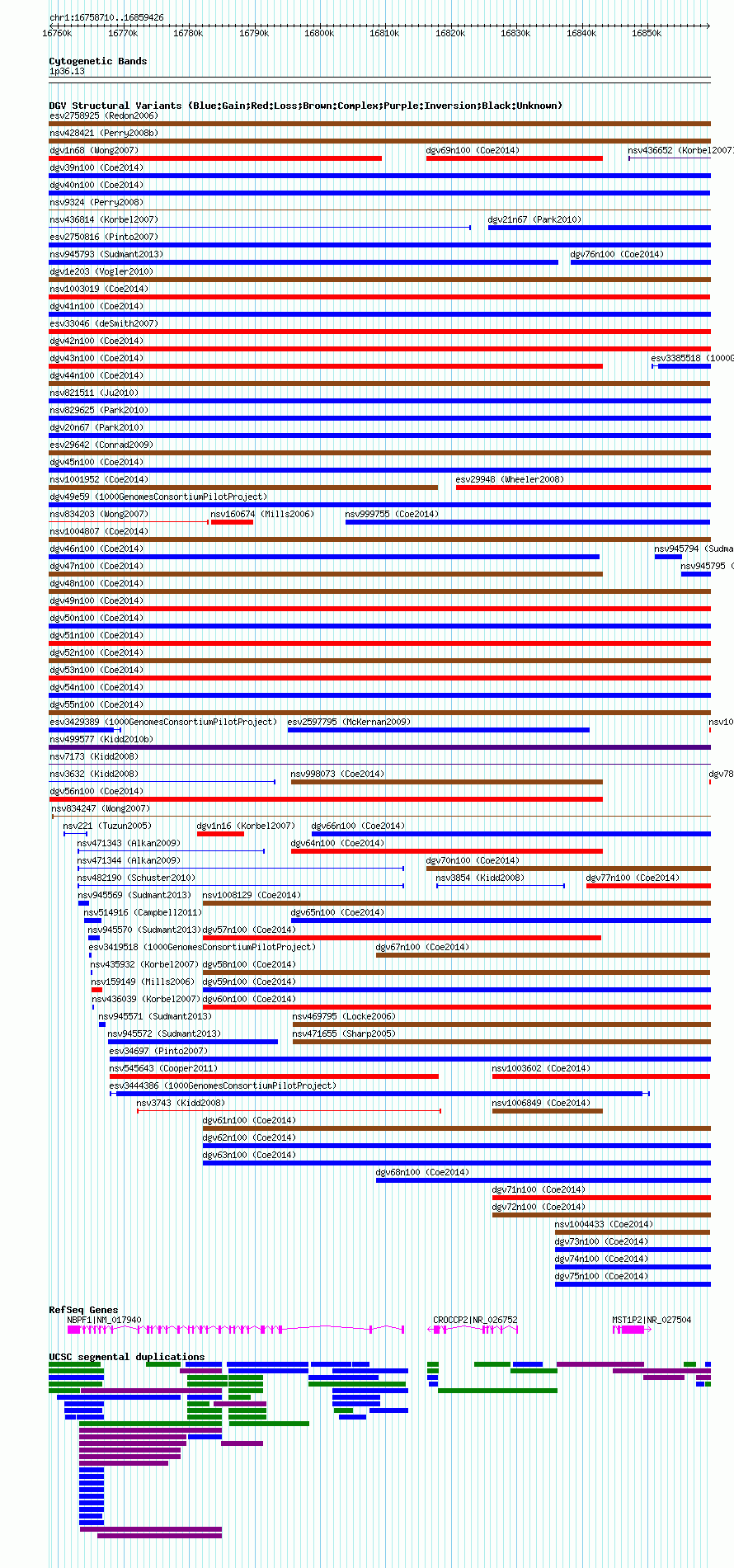Click the nsv1004433 (Coe2014) label
Image resolution: width=734 pixels, height=1568 pixels.
[x=604, y=1224]
